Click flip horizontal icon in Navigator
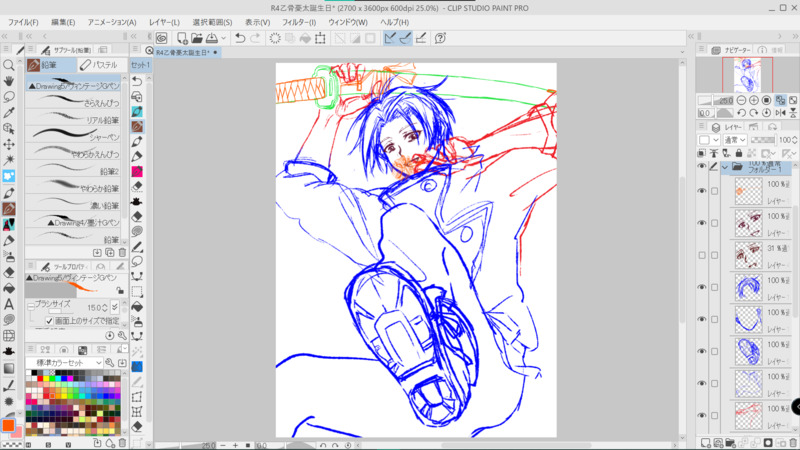Screen dimensions: 800x450 780,113
